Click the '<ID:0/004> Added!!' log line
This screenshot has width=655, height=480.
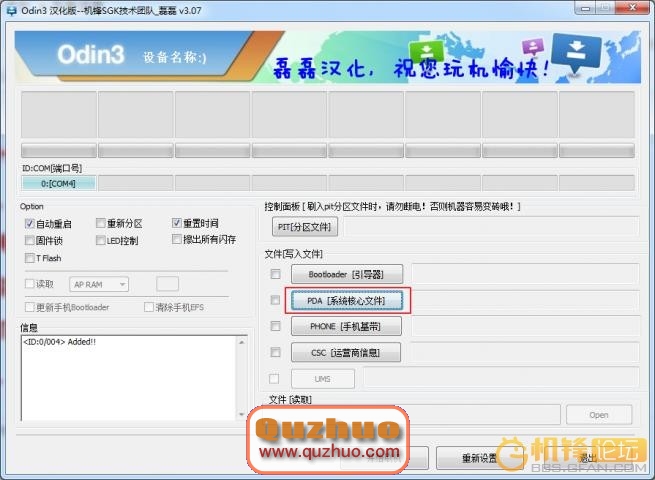coord(60,342)
